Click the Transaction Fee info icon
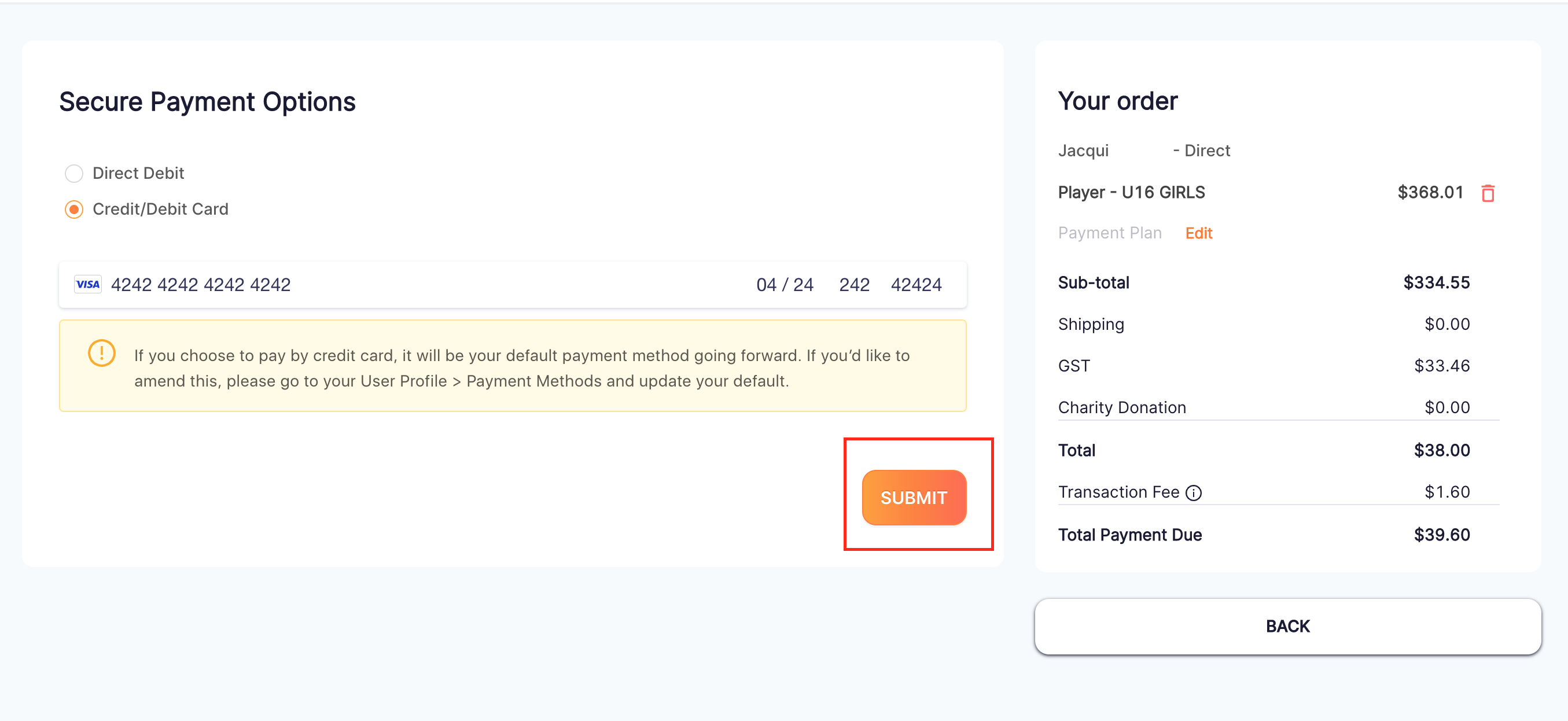 tap(1194, 492)
